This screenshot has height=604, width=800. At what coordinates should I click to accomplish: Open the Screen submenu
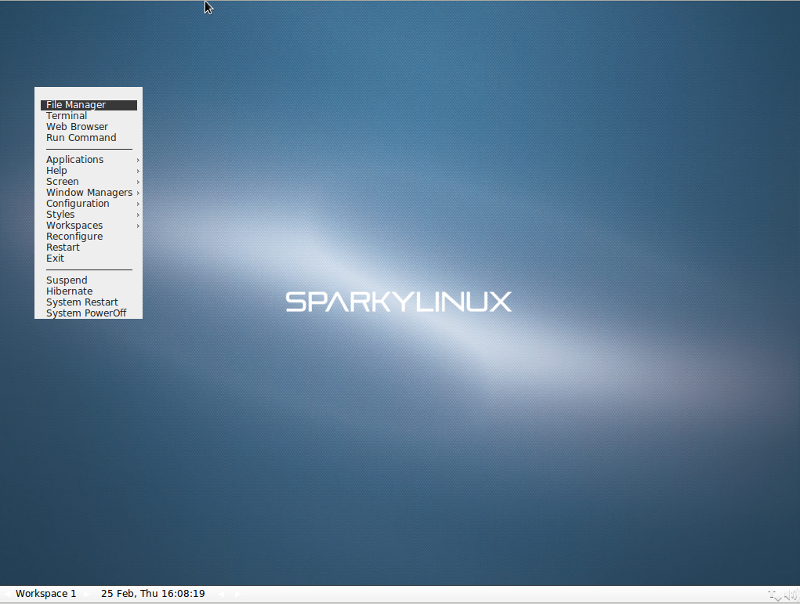click(89, 182)
